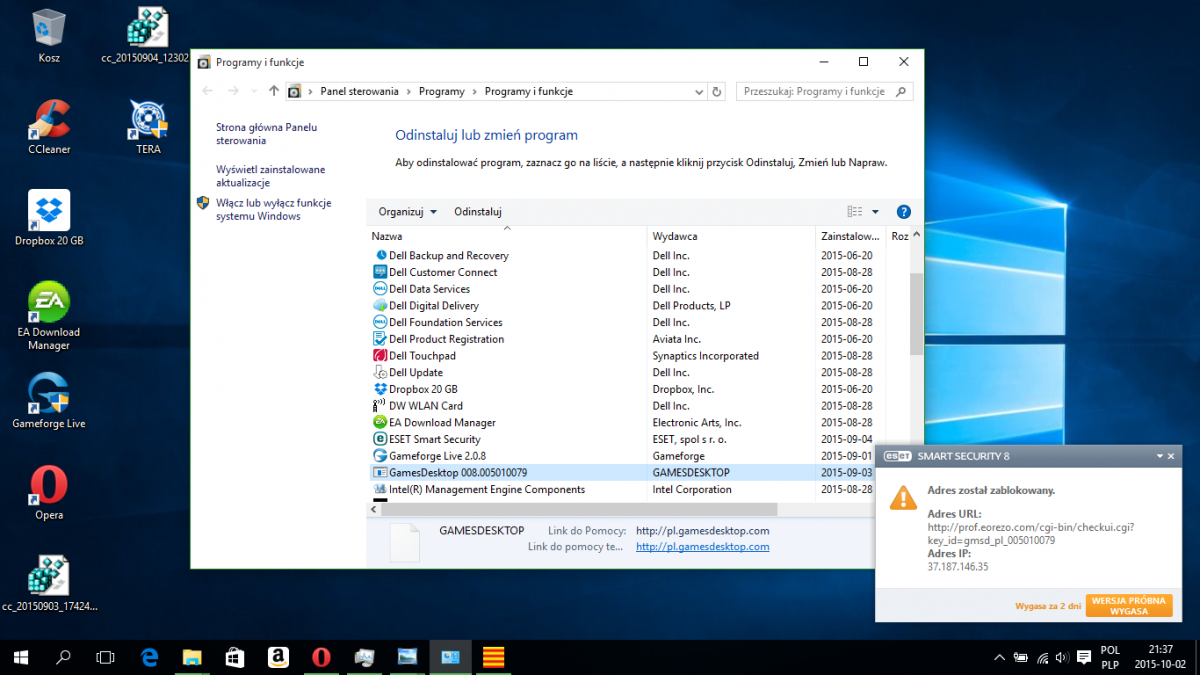
Task: Open the Kosz recycle bin desktop icon
Action: [49, 36]
